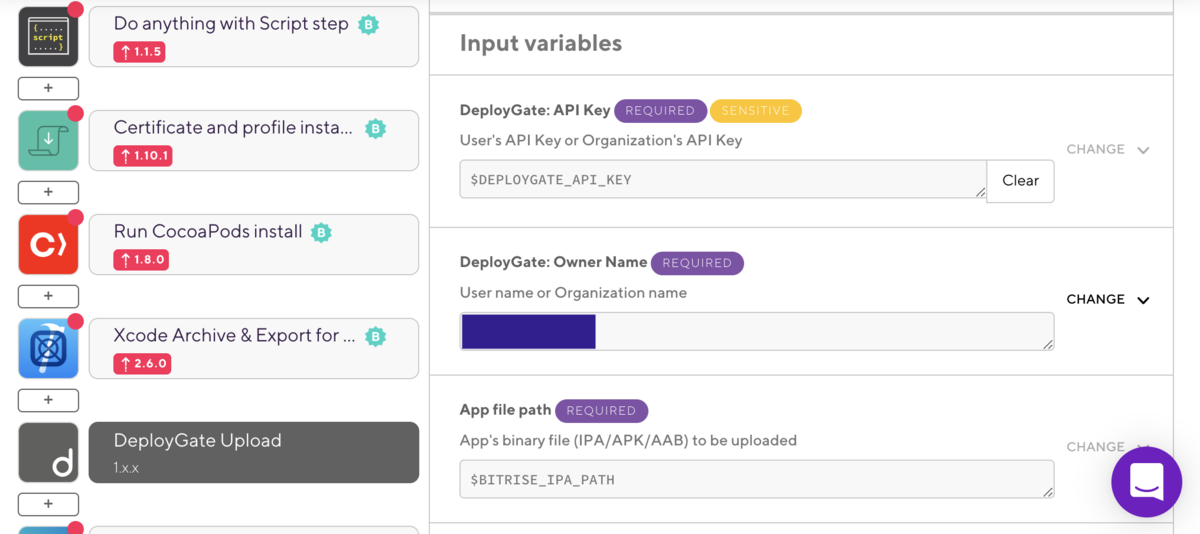Click verified badge on CocoaPods step
Image resolution: width=1200 pixels, height=534 pixels.
click(321, 233)
